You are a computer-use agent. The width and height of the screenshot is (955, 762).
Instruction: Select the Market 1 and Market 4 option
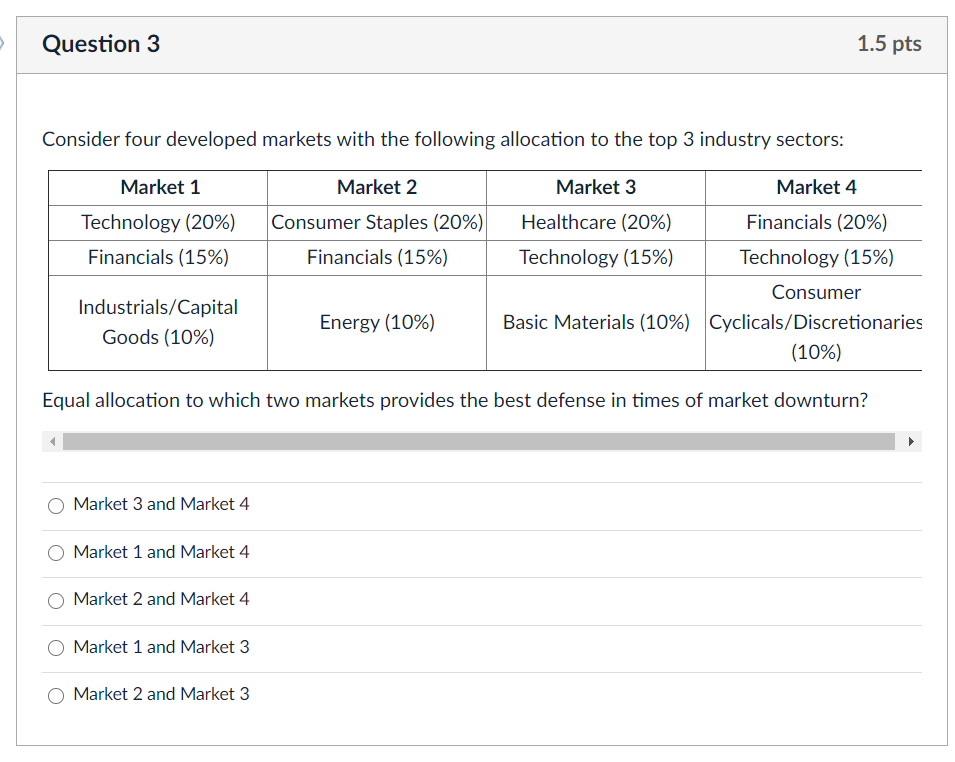pos(56,553)
